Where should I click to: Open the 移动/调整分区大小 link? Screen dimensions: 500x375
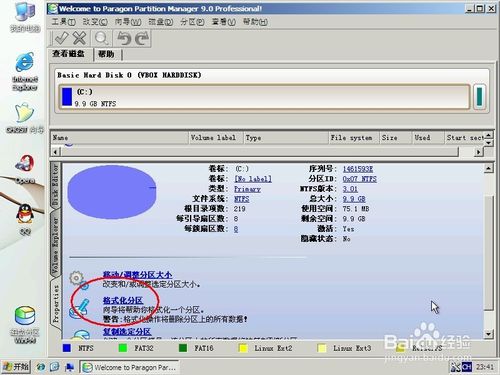pyautogui.click(x=137, y=275)
